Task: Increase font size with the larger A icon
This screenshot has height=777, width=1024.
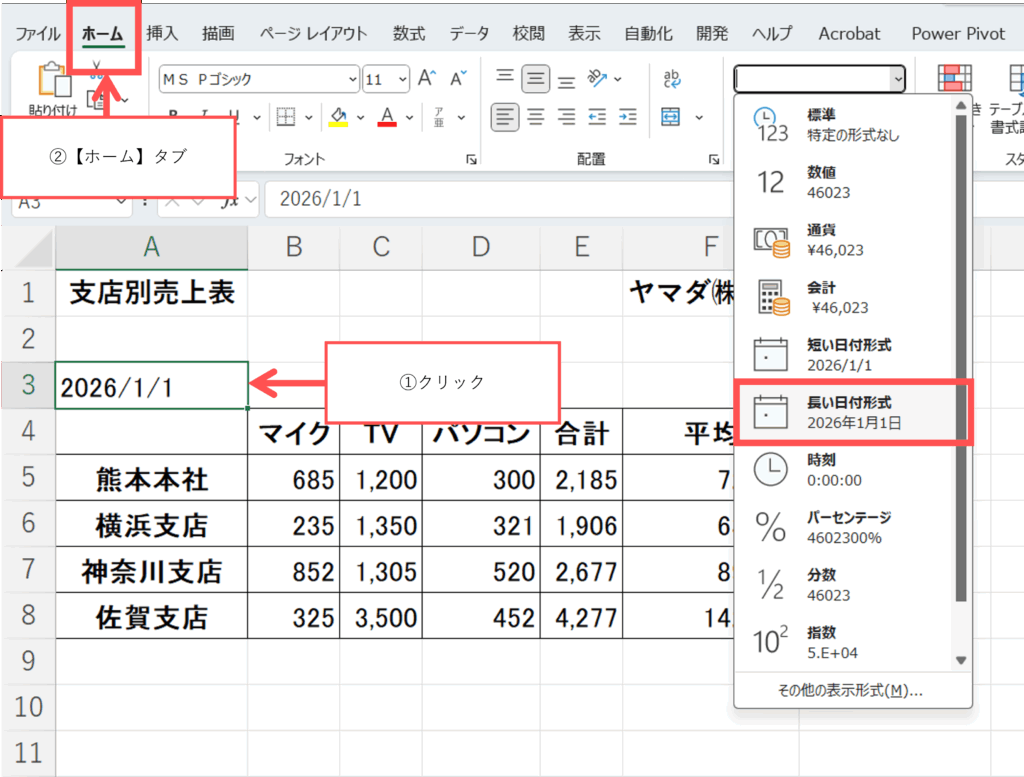Action: [427, 79]
